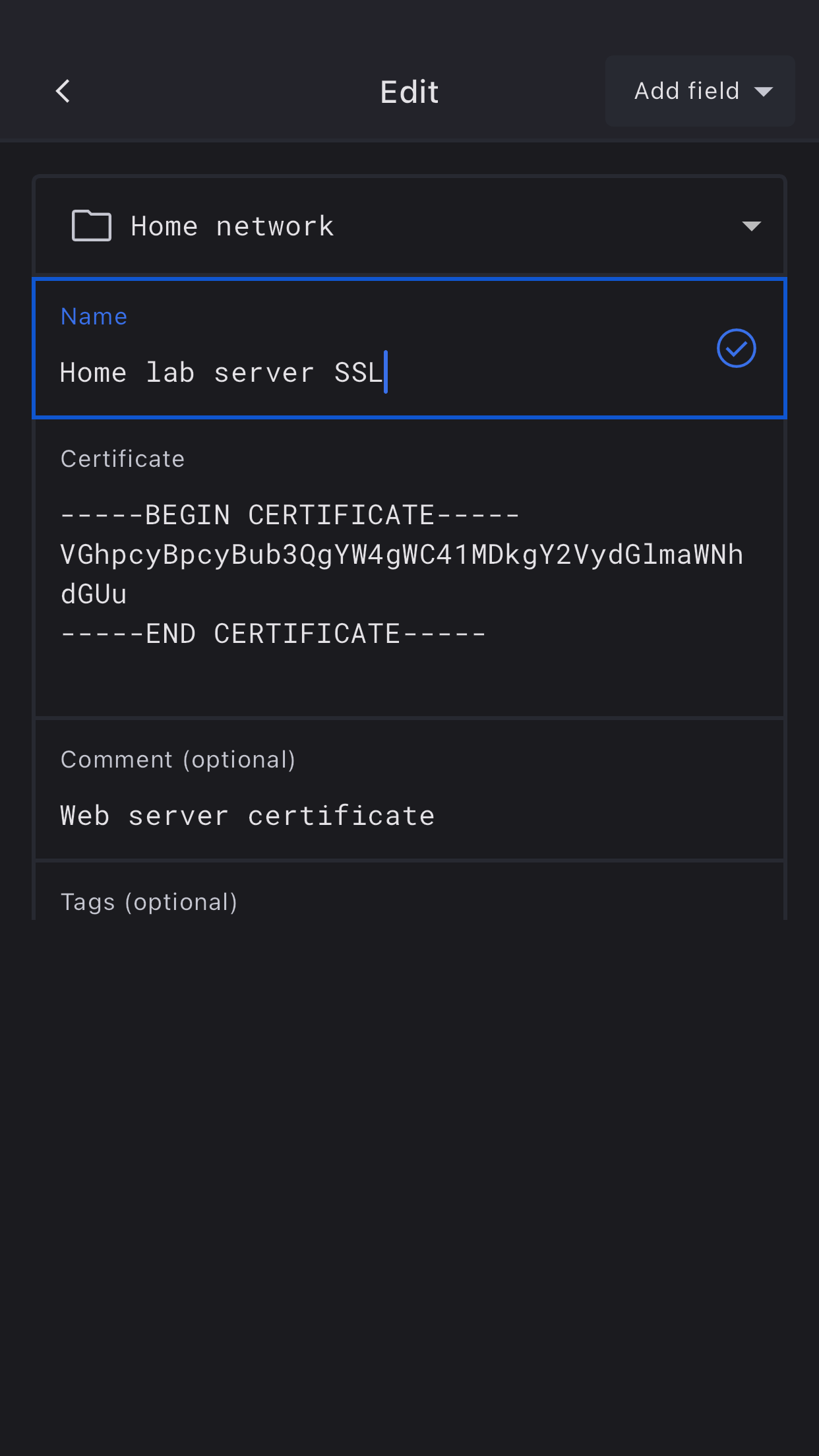Click the dGUu line in certificate body

(94, 594)
